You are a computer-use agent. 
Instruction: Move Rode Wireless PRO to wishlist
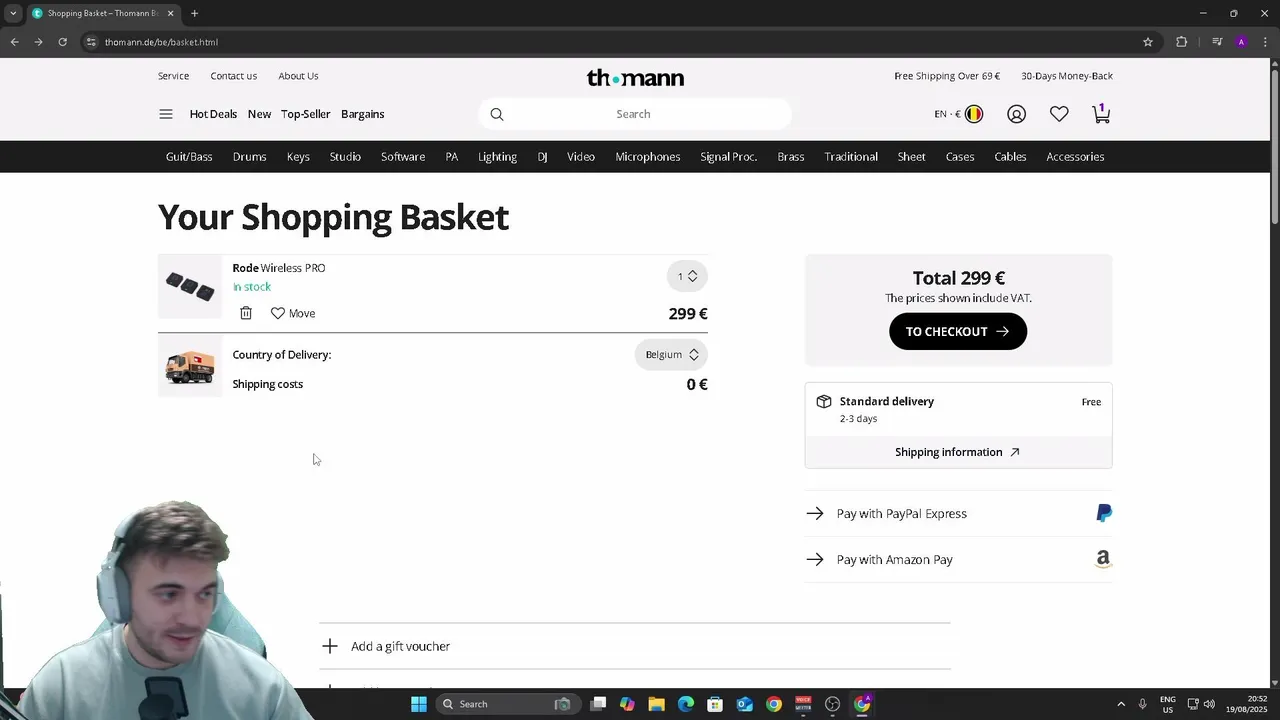click(x=293, y=313)
